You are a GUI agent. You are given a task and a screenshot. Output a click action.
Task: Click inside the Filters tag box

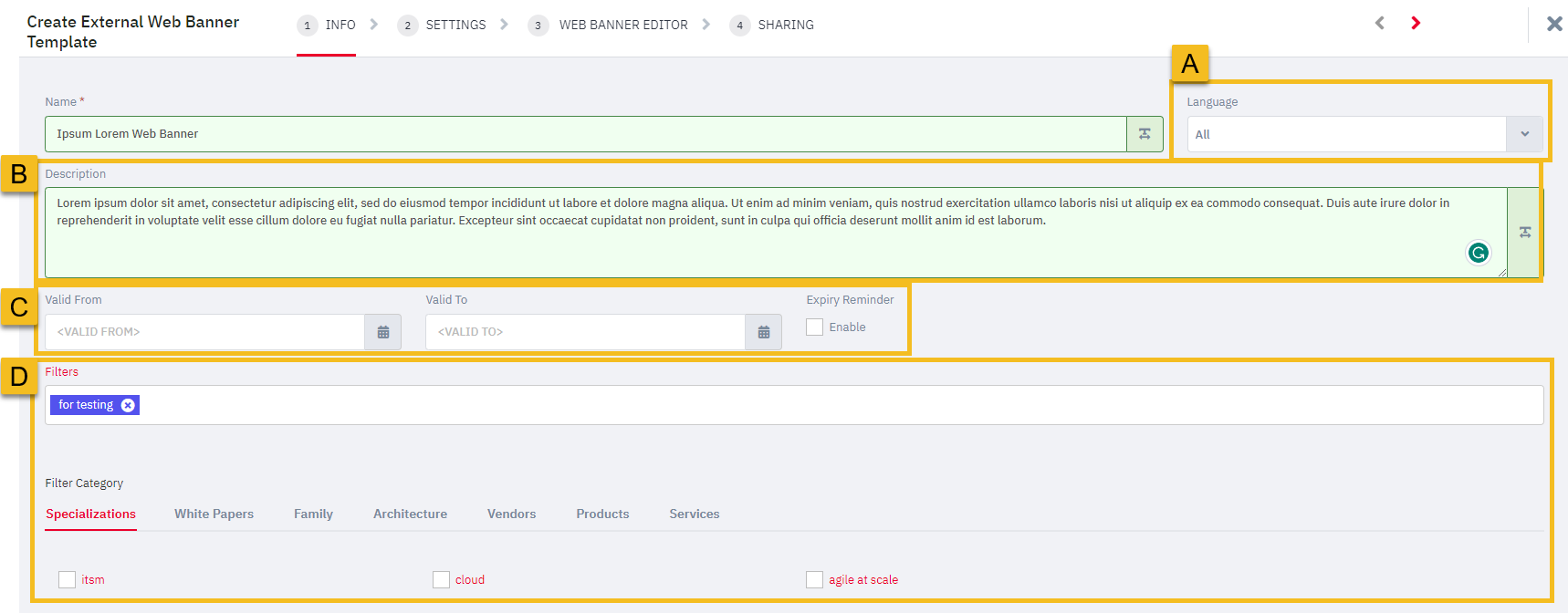click(x=794, y=405)
